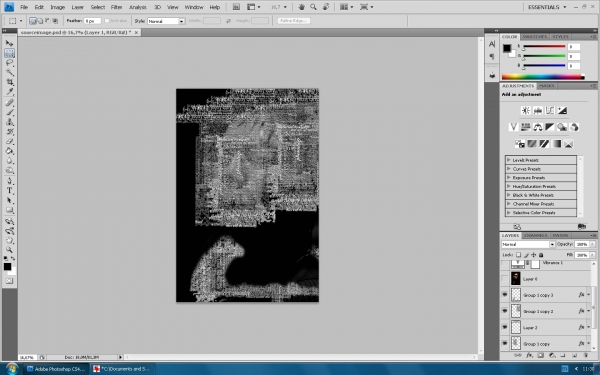Click the Feather input field
This screenshot has width=600, height=375.
tap(92, 21)
